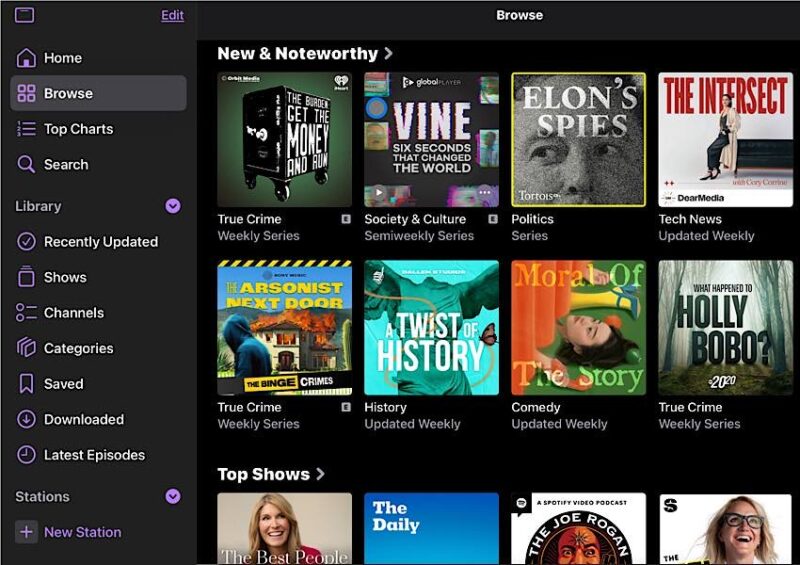Click the Channels icon
Image resolution: width=800 pixels, height=565 pixels.
[x=26, y=312]
